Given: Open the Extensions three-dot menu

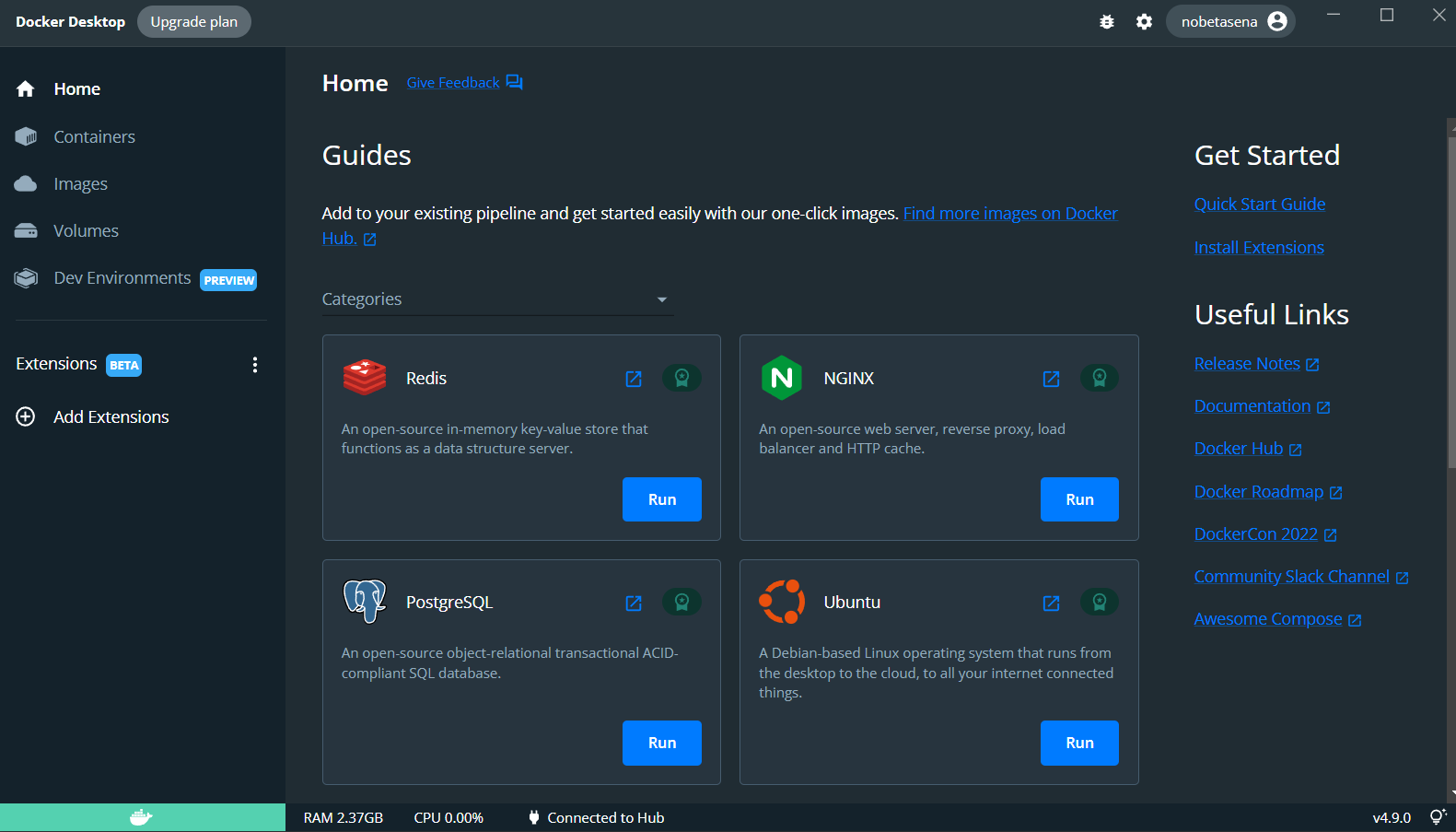Looking at the screenshot, I should click(x=255, y=365).
